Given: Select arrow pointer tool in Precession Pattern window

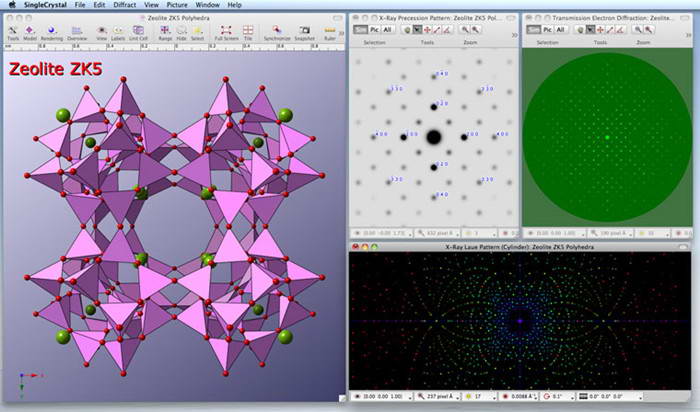Looking at the screenshot, I should 417,29.
